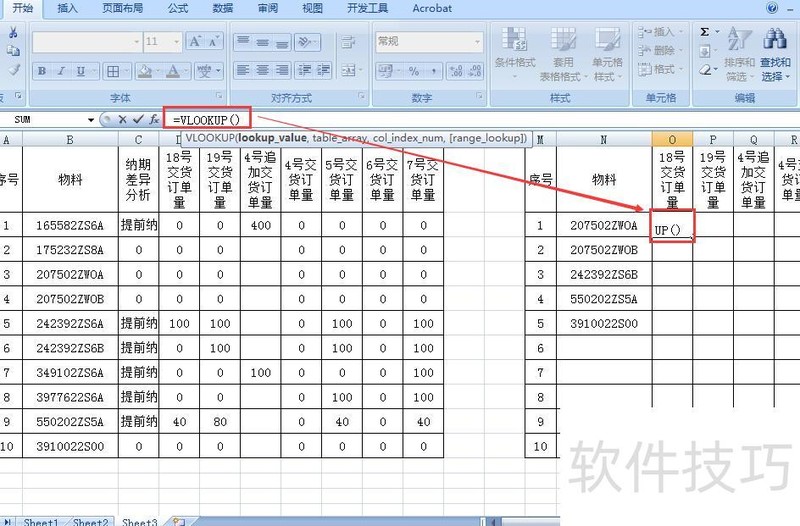Open 套用表格格式 table format menu

(563, 54)
